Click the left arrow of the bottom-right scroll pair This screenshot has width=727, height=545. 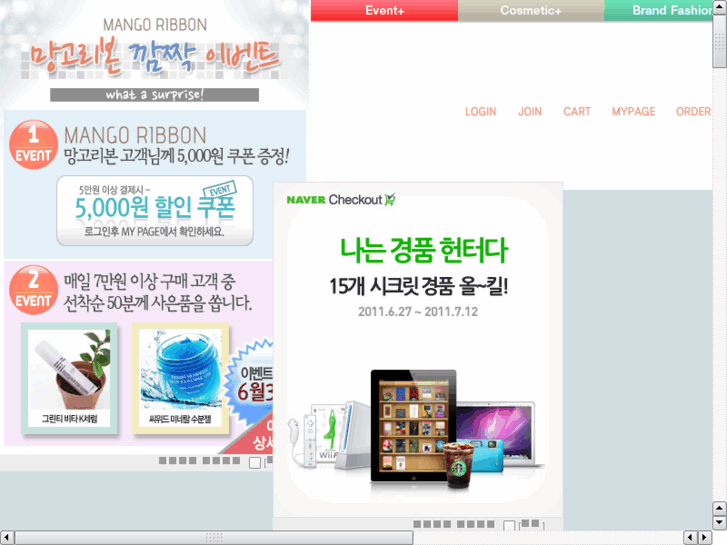click(x=690, y=537)
